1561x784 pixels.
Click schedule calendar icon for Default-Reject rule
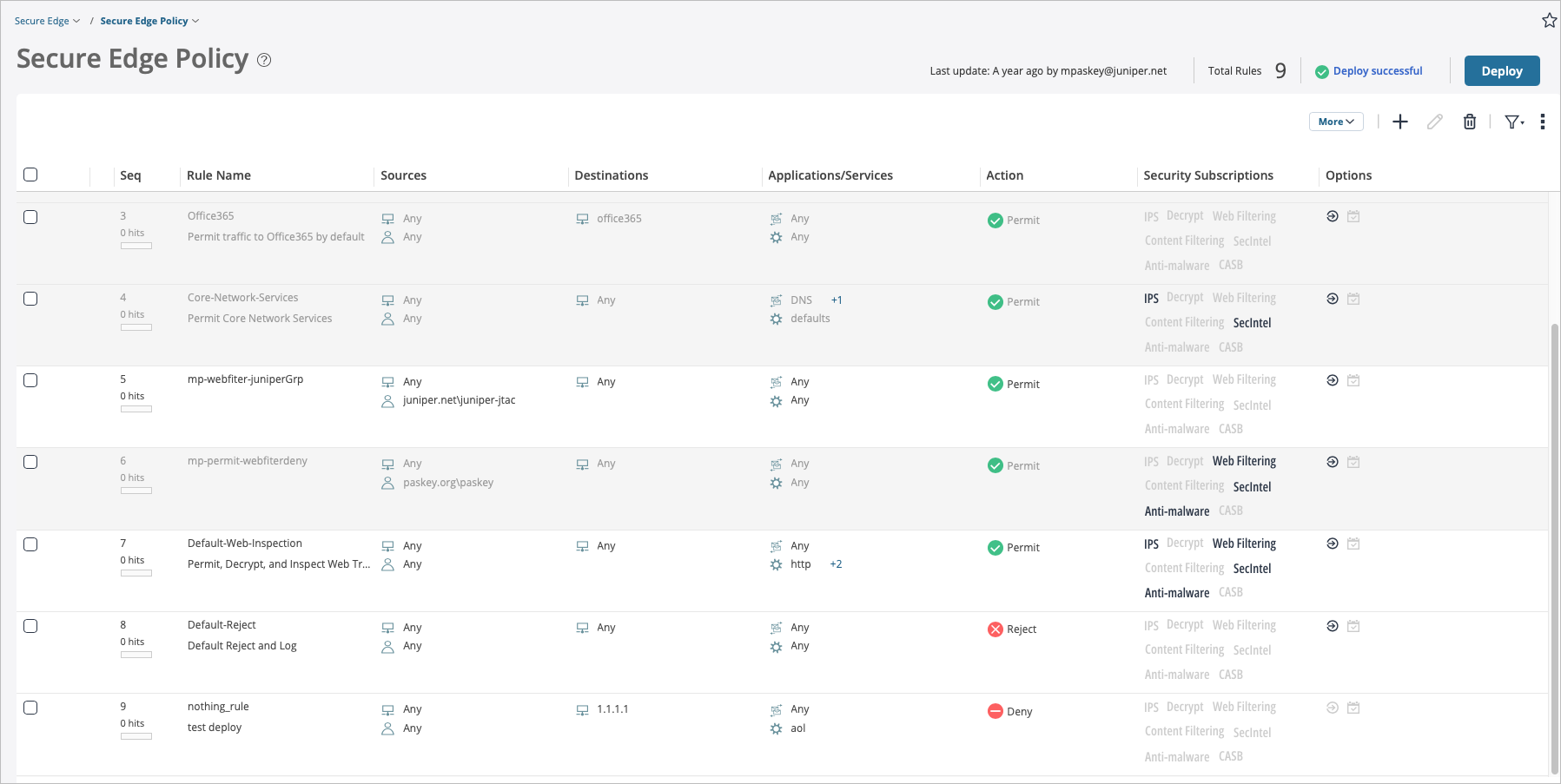[x=1353, y=626]
